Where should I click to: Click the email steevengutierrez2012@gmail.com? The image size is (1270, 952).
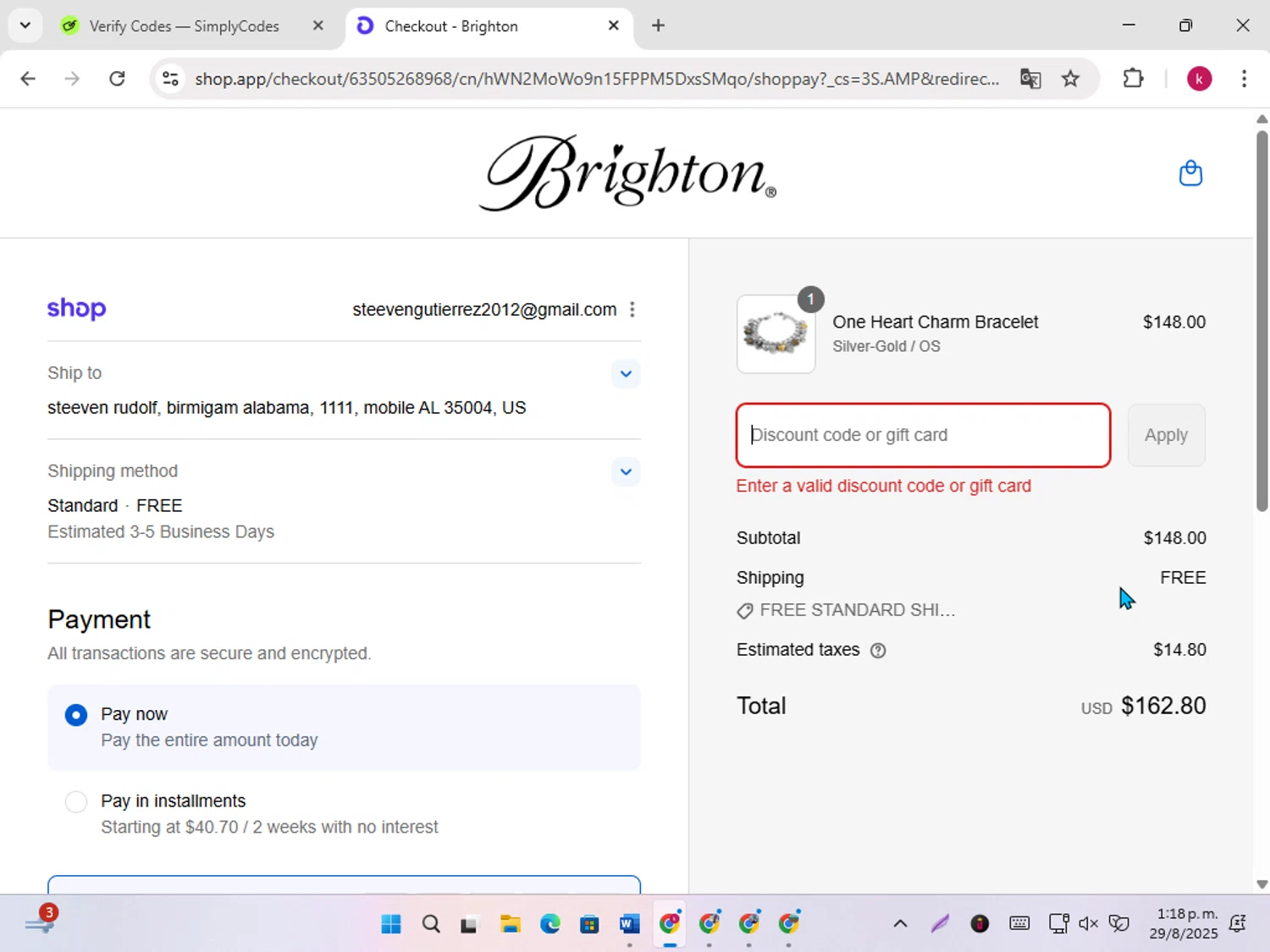point(484,310)
